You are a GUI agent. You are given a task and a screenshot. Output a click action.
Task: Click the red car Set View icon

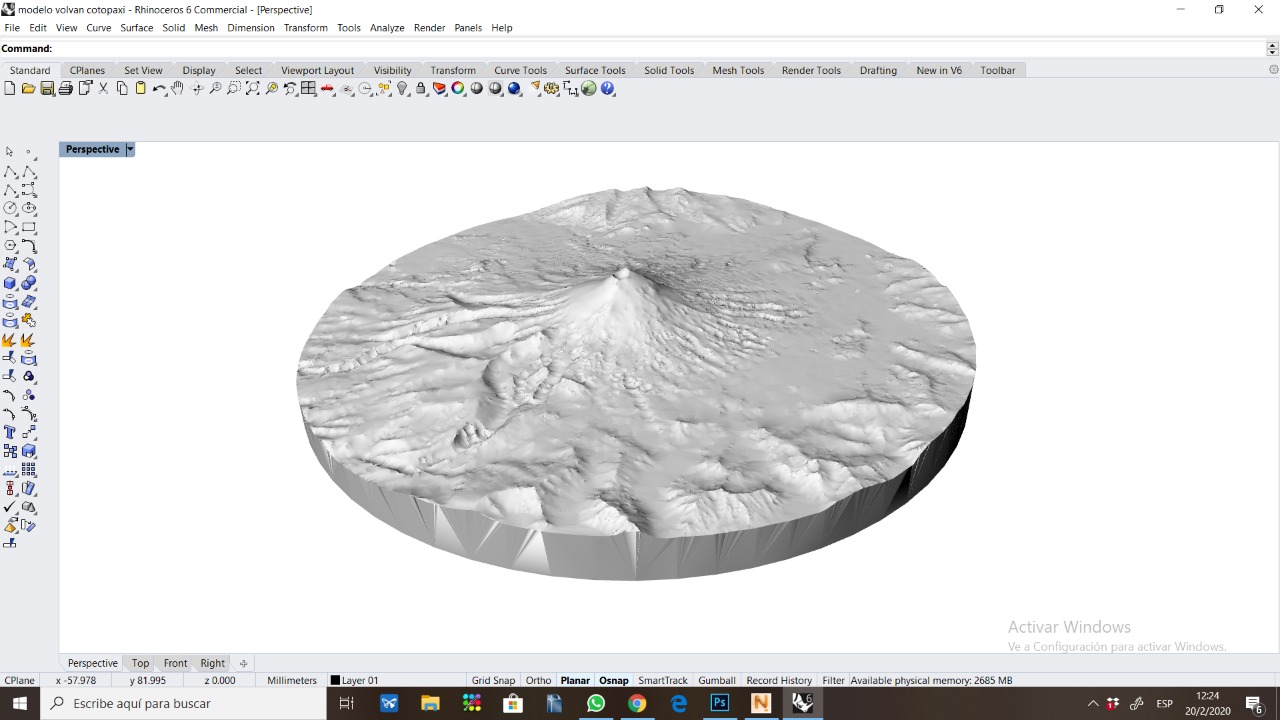point(327,88)
